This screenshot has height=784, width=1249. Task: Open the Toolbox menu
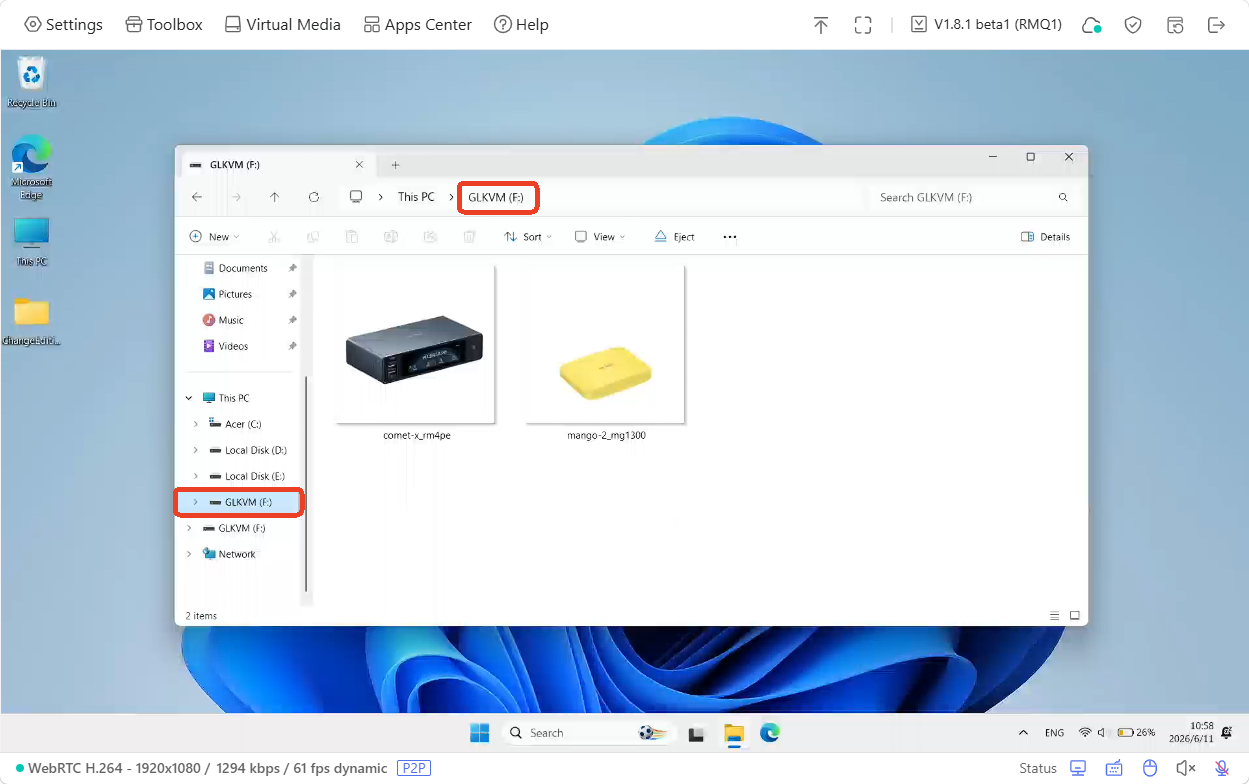tap(164, 25)
